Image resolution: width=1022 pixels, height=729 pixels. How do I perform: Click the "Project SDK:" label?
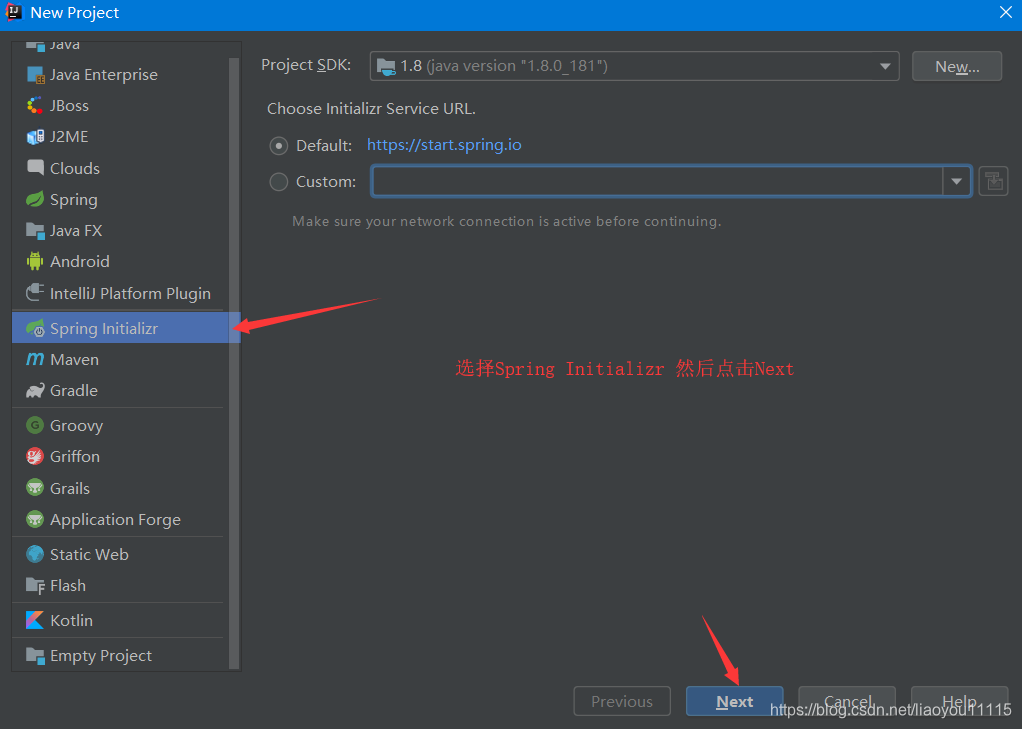pos(306,65)
